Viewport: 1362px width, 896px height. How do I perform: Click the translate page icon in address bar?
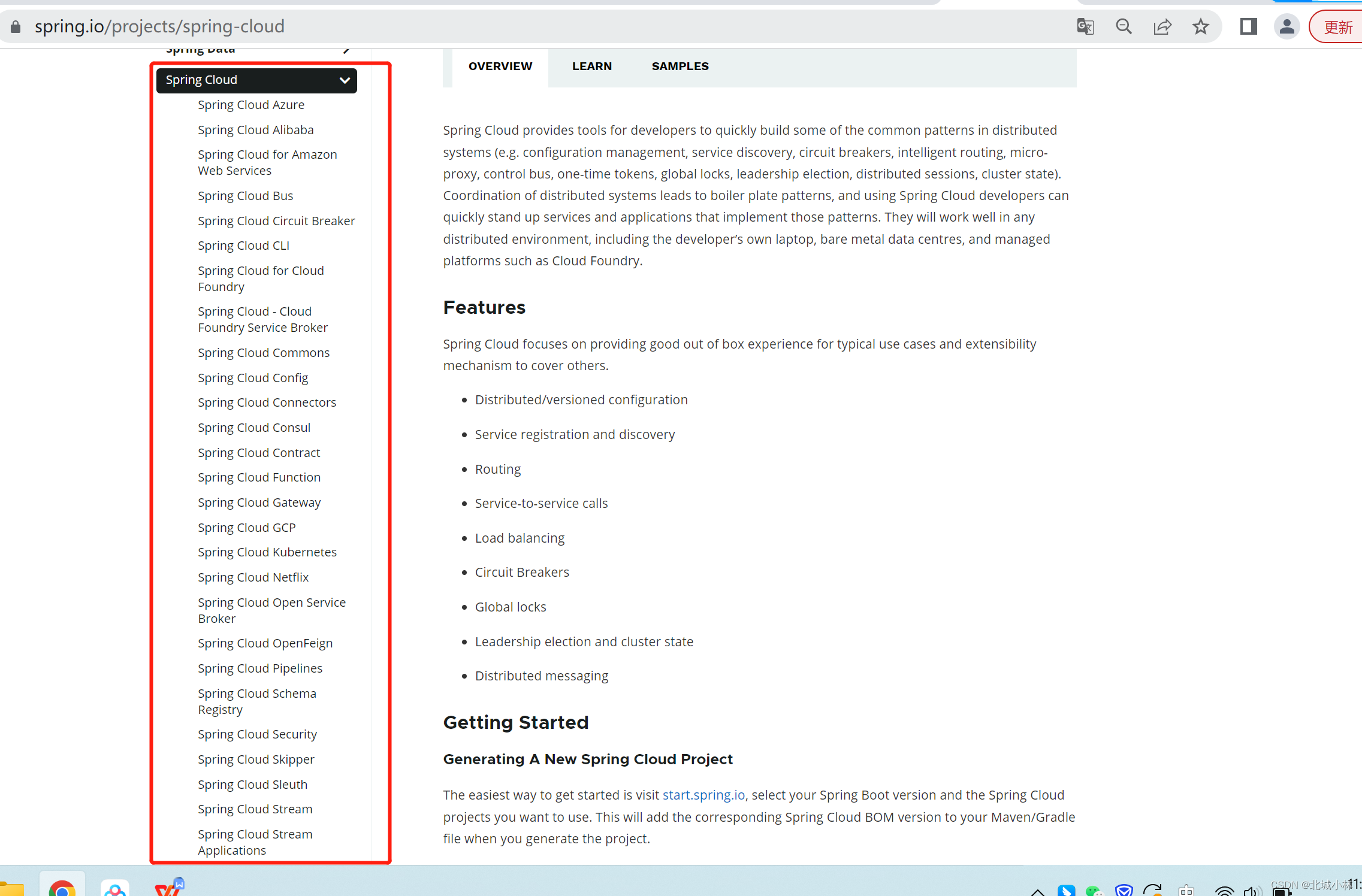(x=1085, y=27)
